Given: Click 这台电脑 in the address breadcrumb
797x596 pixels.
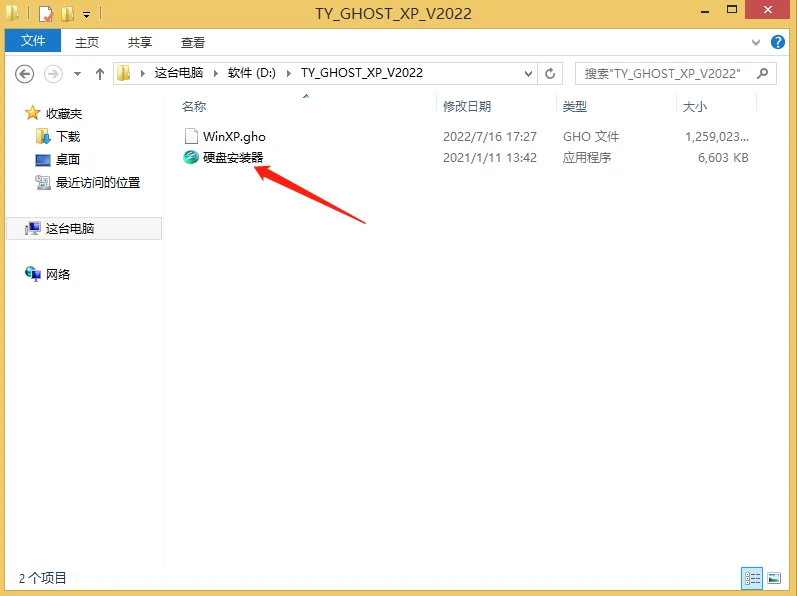Looking at the screenshot, I should click(x=179, y=73).
